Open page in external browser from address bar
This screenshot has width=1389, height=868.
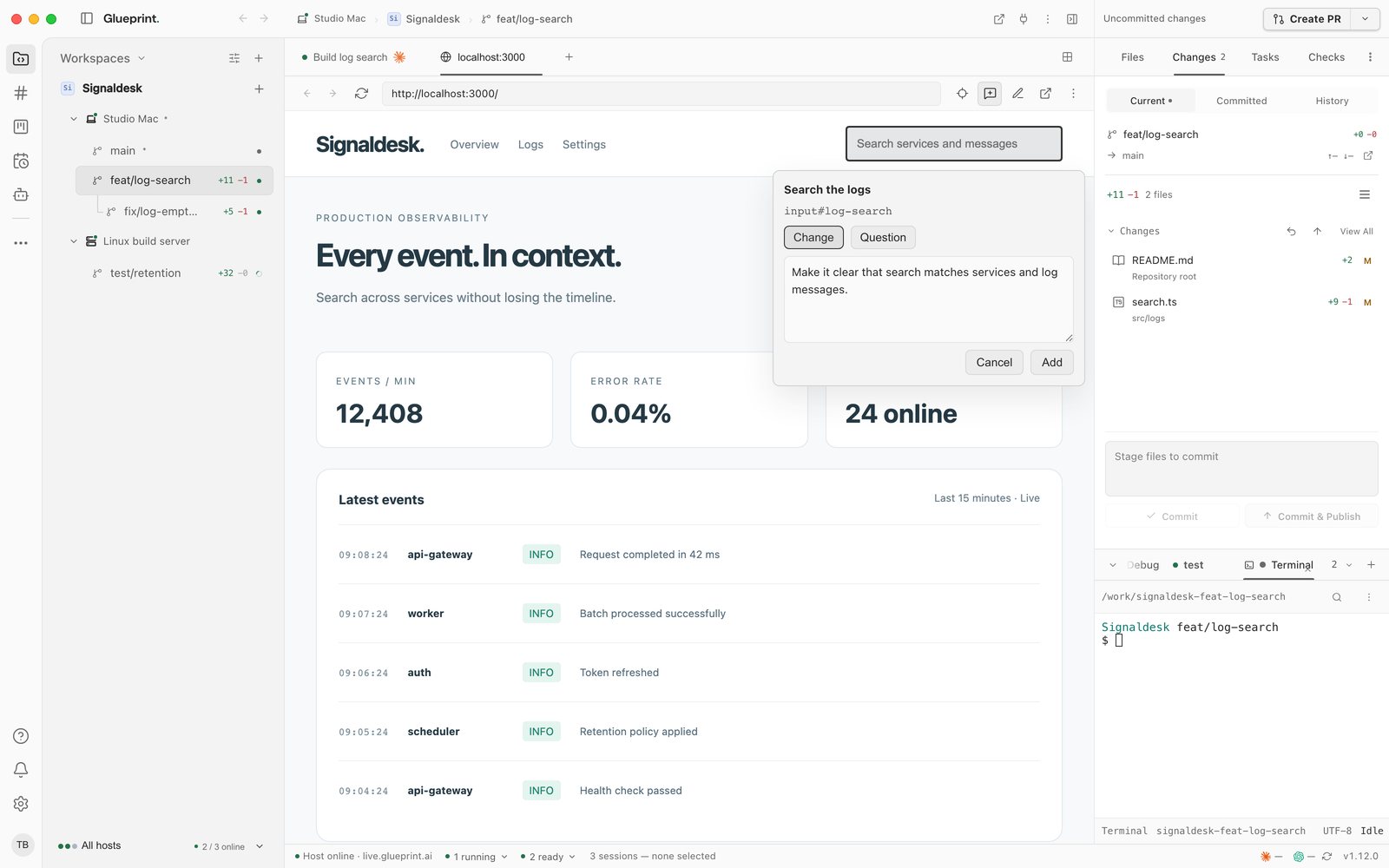1045,93
